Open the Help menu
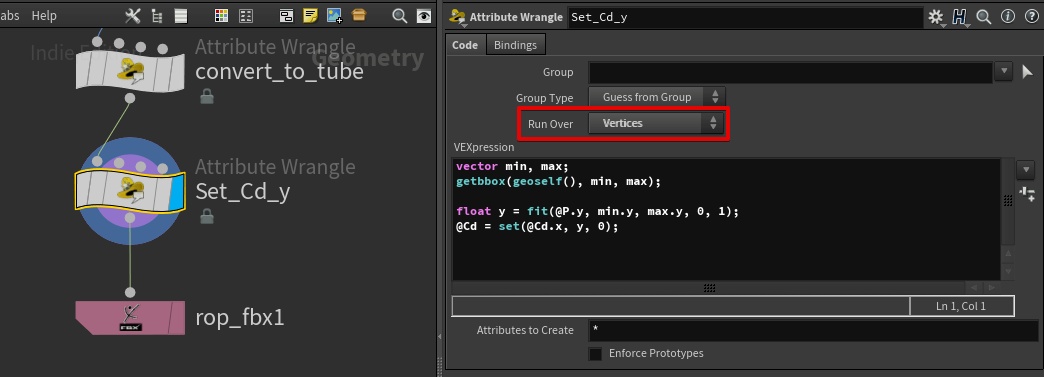The width and height of the screenshot is (1044, 377). tap(44, 15)
